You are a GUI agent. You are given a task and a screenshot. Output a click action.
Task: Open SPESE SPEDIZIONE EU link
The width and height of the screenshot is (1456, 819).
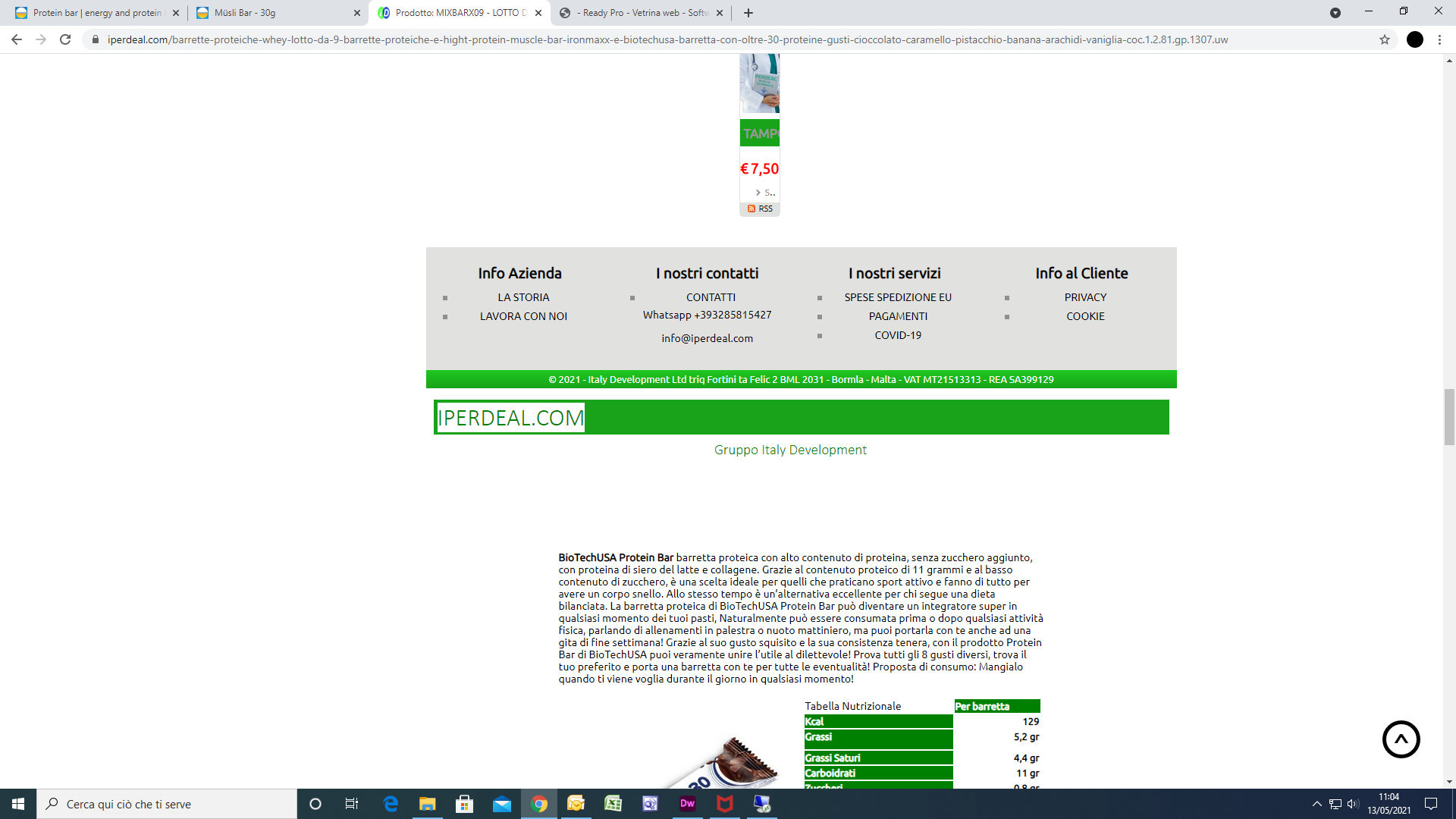[x=898, y=297]
